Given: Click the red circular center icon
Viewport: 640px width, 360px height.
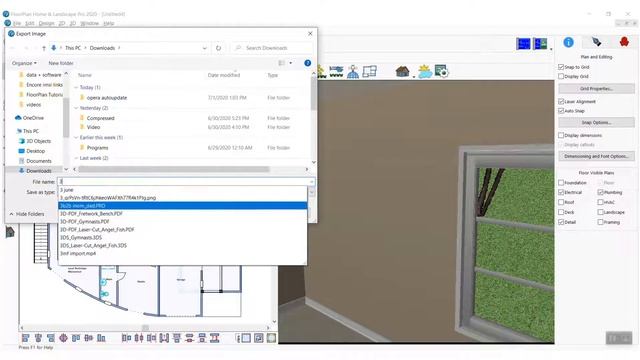Looking at the screenshot, I should click(x=63, y=338).
